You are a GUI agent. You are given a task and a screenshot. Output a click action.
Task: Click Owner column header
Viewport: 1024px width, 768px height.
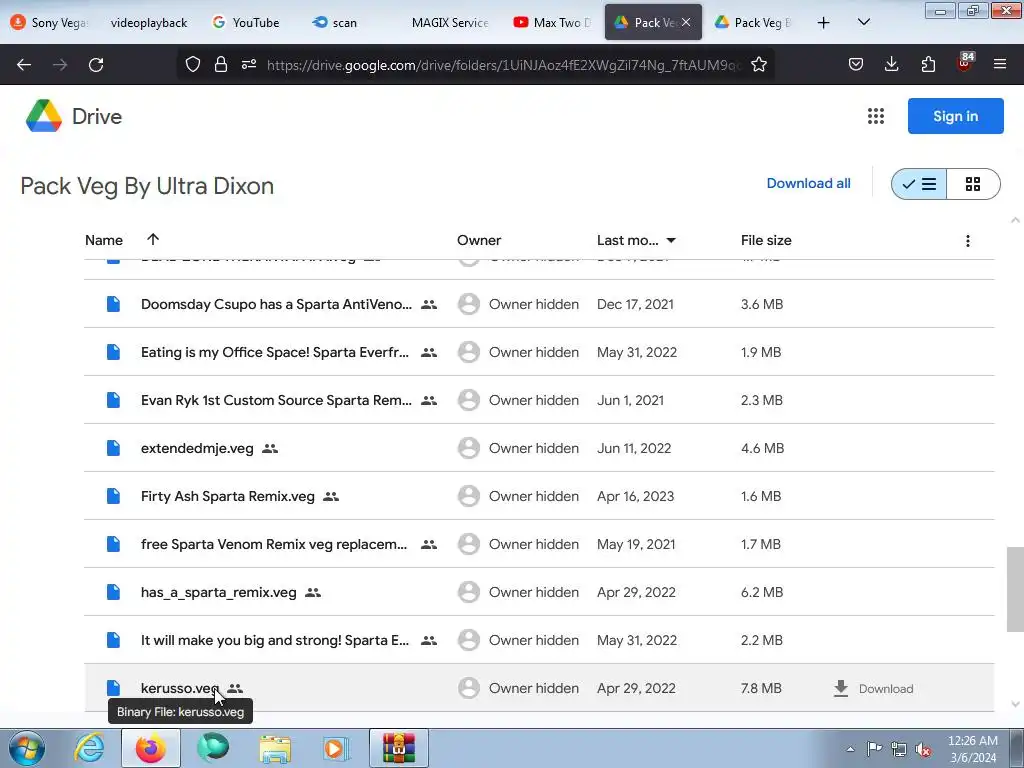[x=479, y=240]
